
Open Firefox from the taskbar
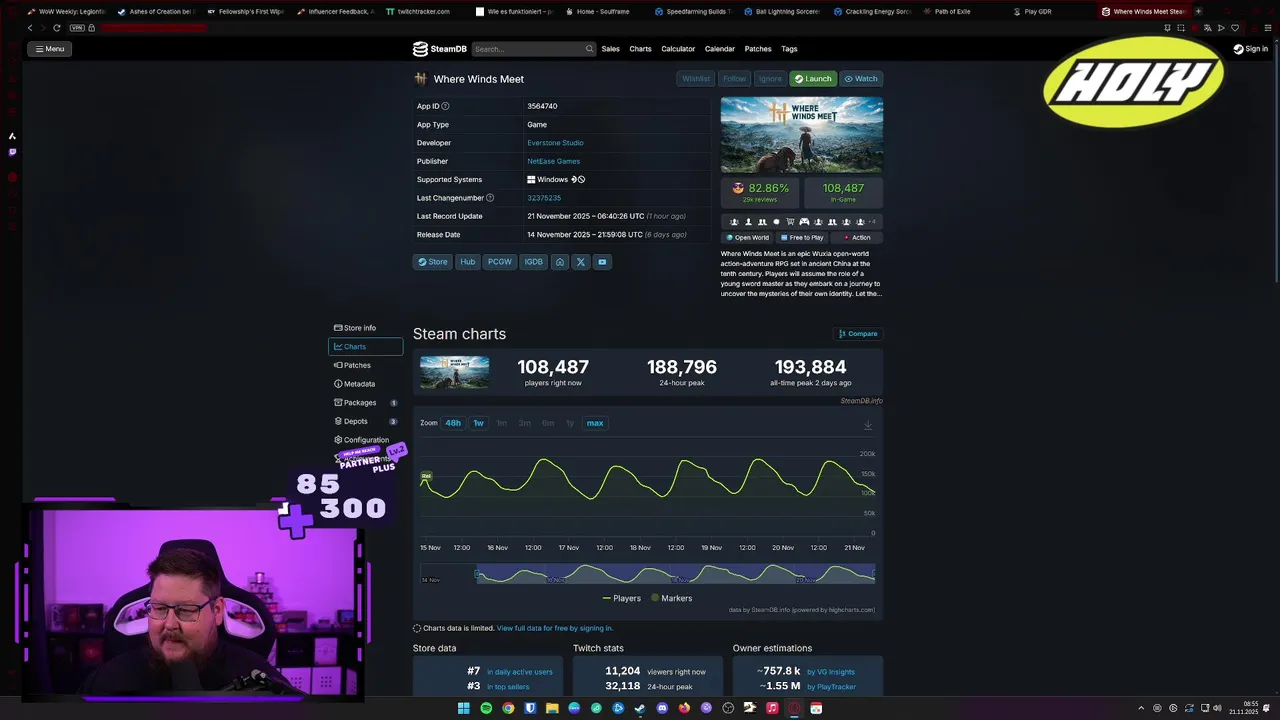[684, 708]
